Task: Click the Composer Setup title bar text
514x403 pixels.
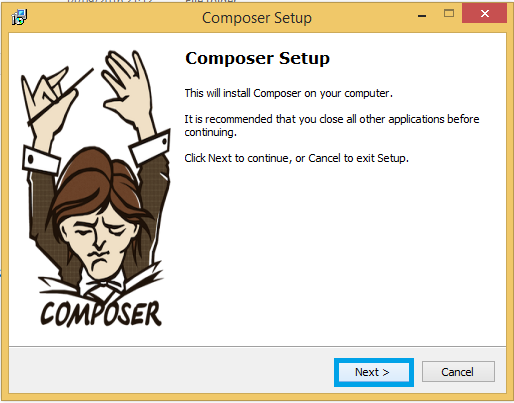Action: pyautogui.click(x=257, y=18)
